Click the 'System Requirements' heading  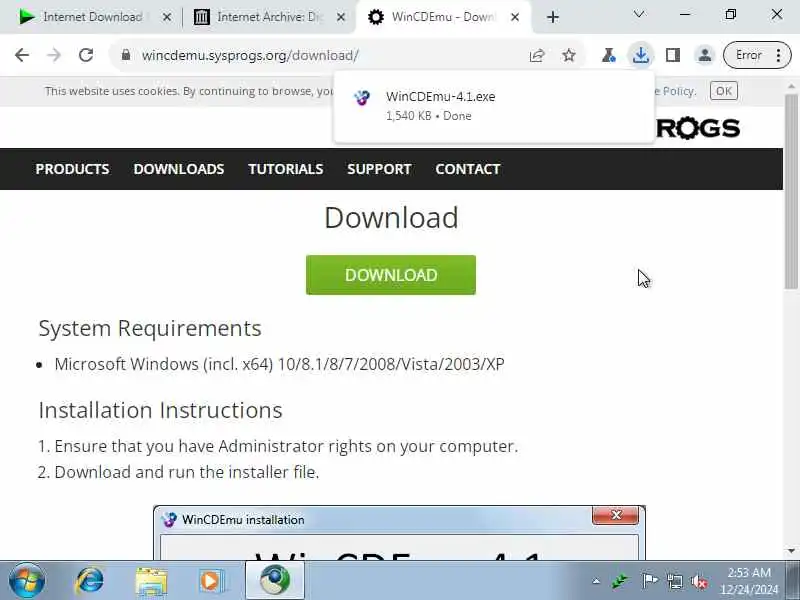click(x=150, y=328)
